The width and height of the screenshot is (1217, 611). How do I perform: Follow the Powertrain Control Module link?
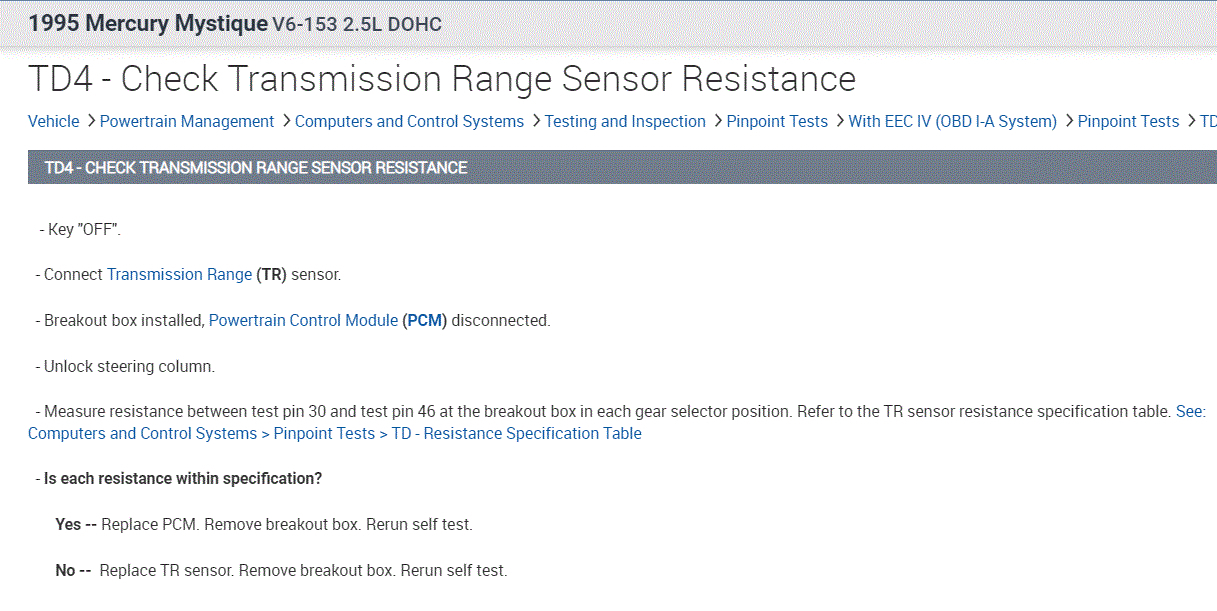(303, 321)
